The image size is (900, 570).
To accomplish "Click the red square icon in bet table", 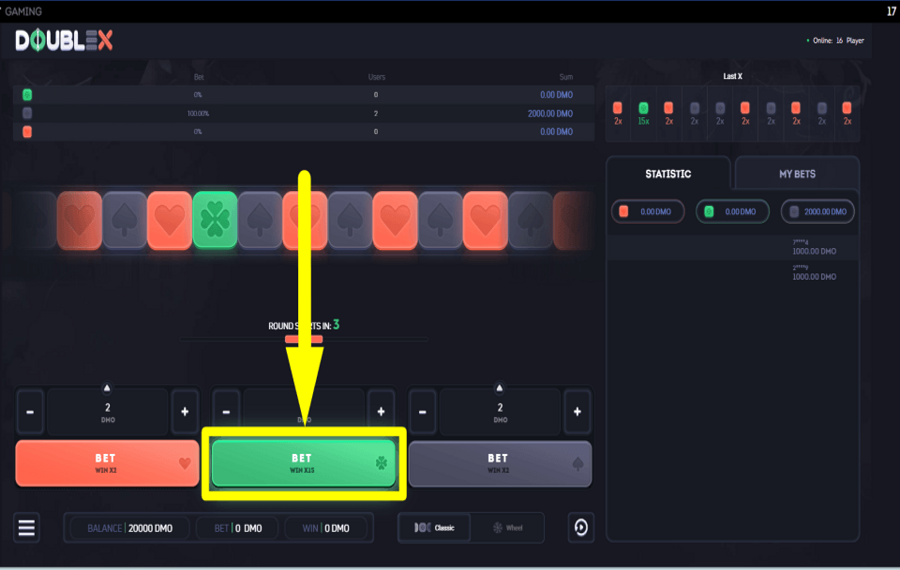I will (27, 131).
